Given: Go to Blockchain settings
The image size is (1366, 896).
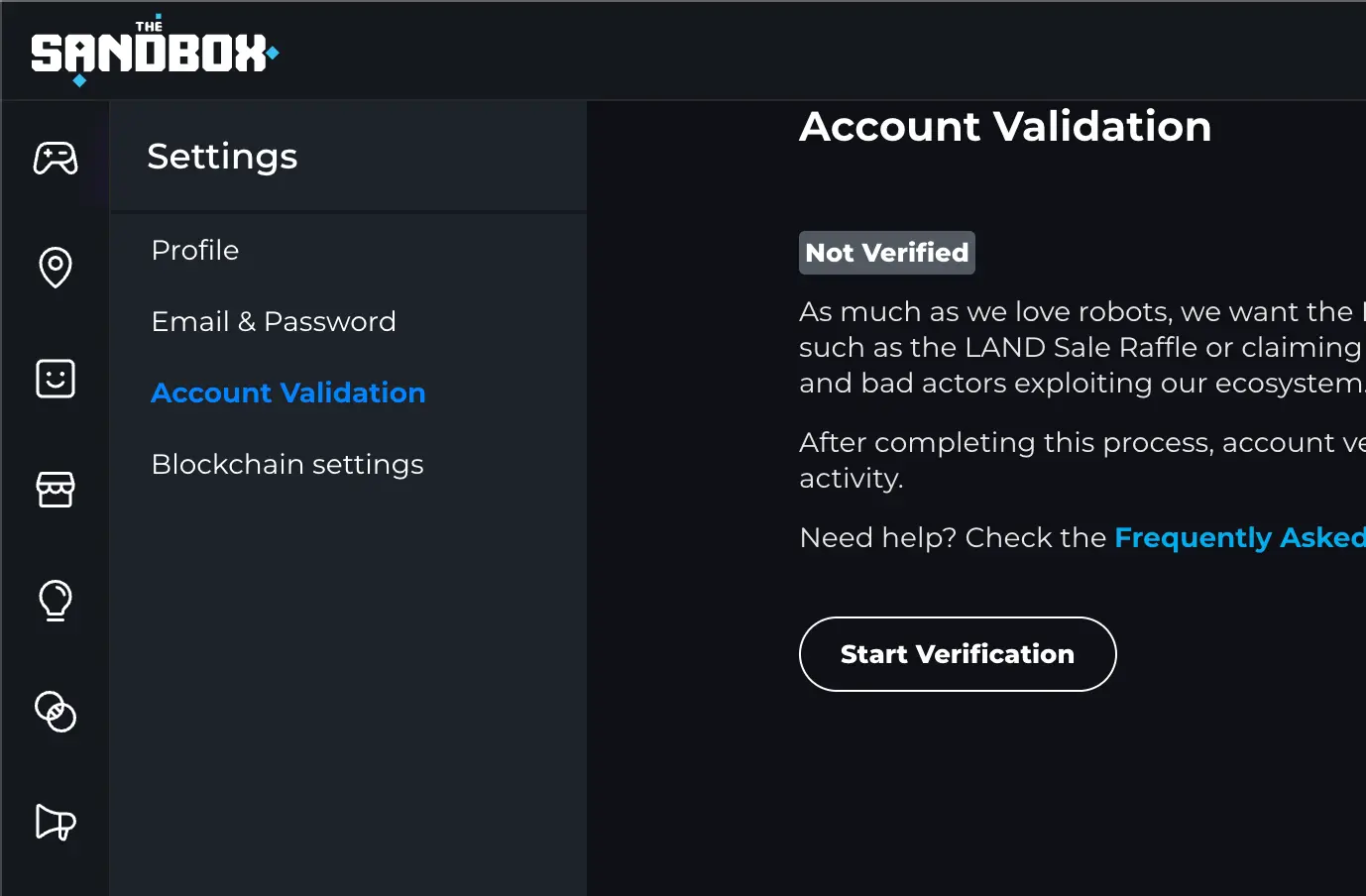Looking at the screenshot, I should click(x=287, y=465).
